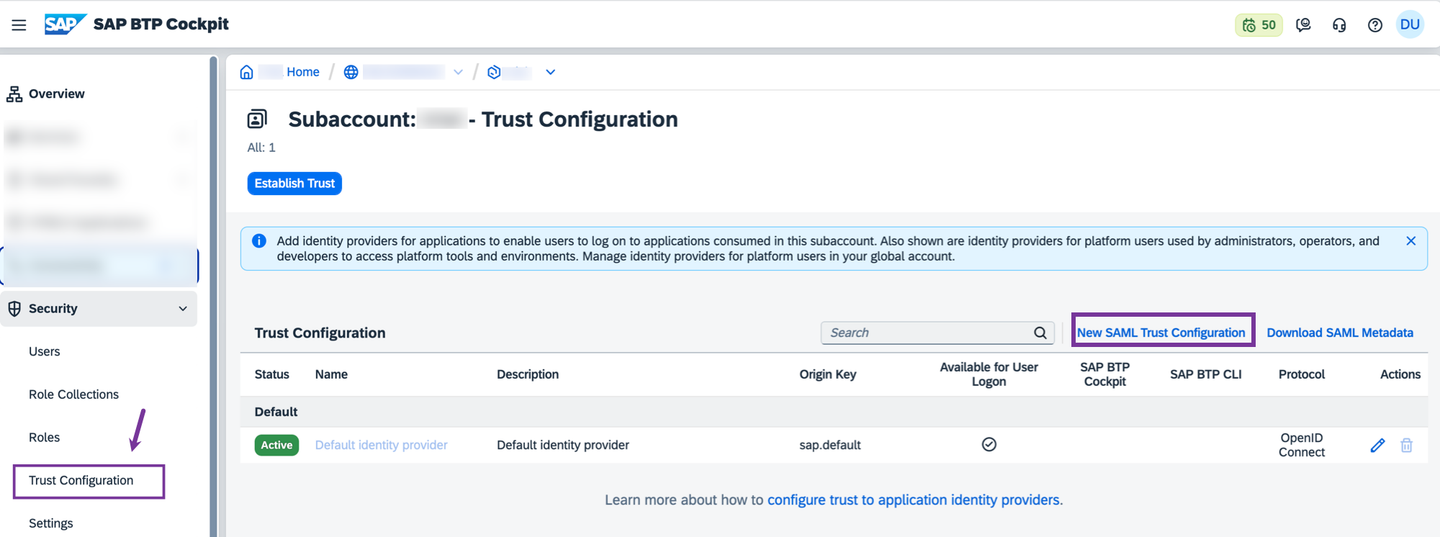Click the Default identity provider description cell

(x=563, y=445)
